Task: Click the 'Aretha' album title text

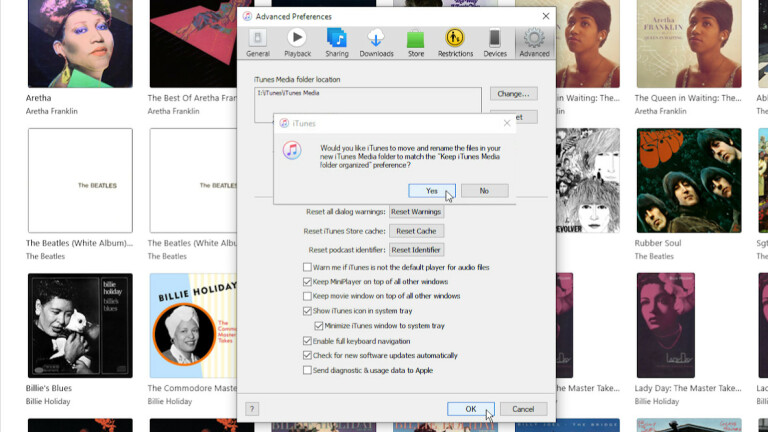Action: pyautogui.click(x=38, y=98)
